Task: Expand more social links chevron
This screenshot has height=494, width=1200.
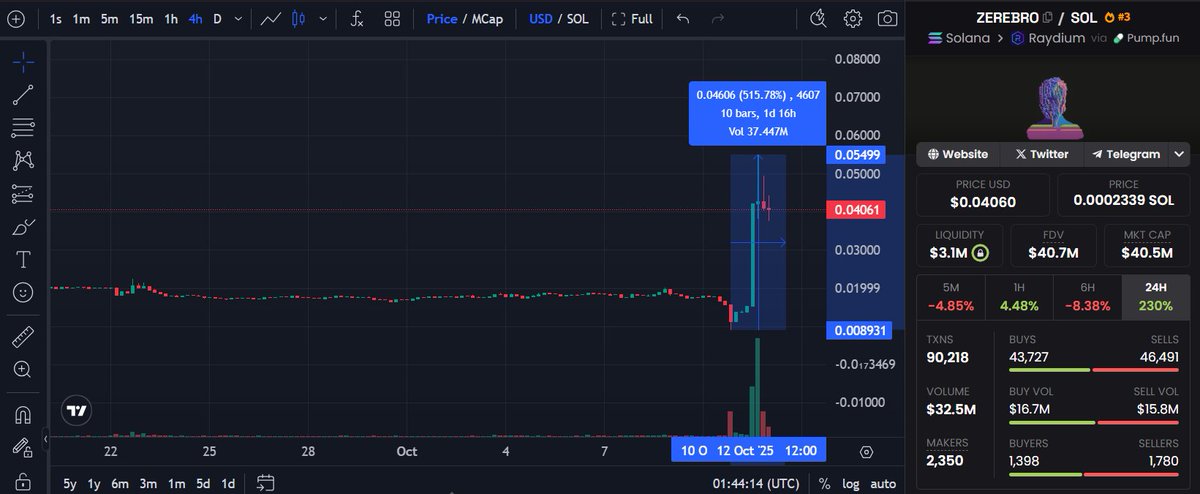Action: (1180, 154)
